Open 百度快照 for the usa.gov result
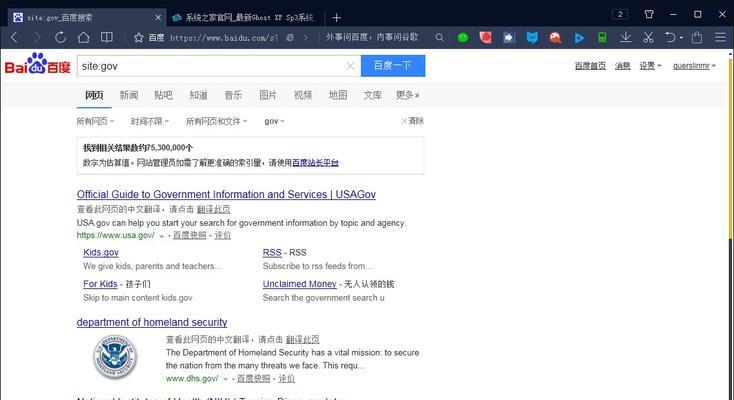Screen dimensions: 734x400 [190, 235]
